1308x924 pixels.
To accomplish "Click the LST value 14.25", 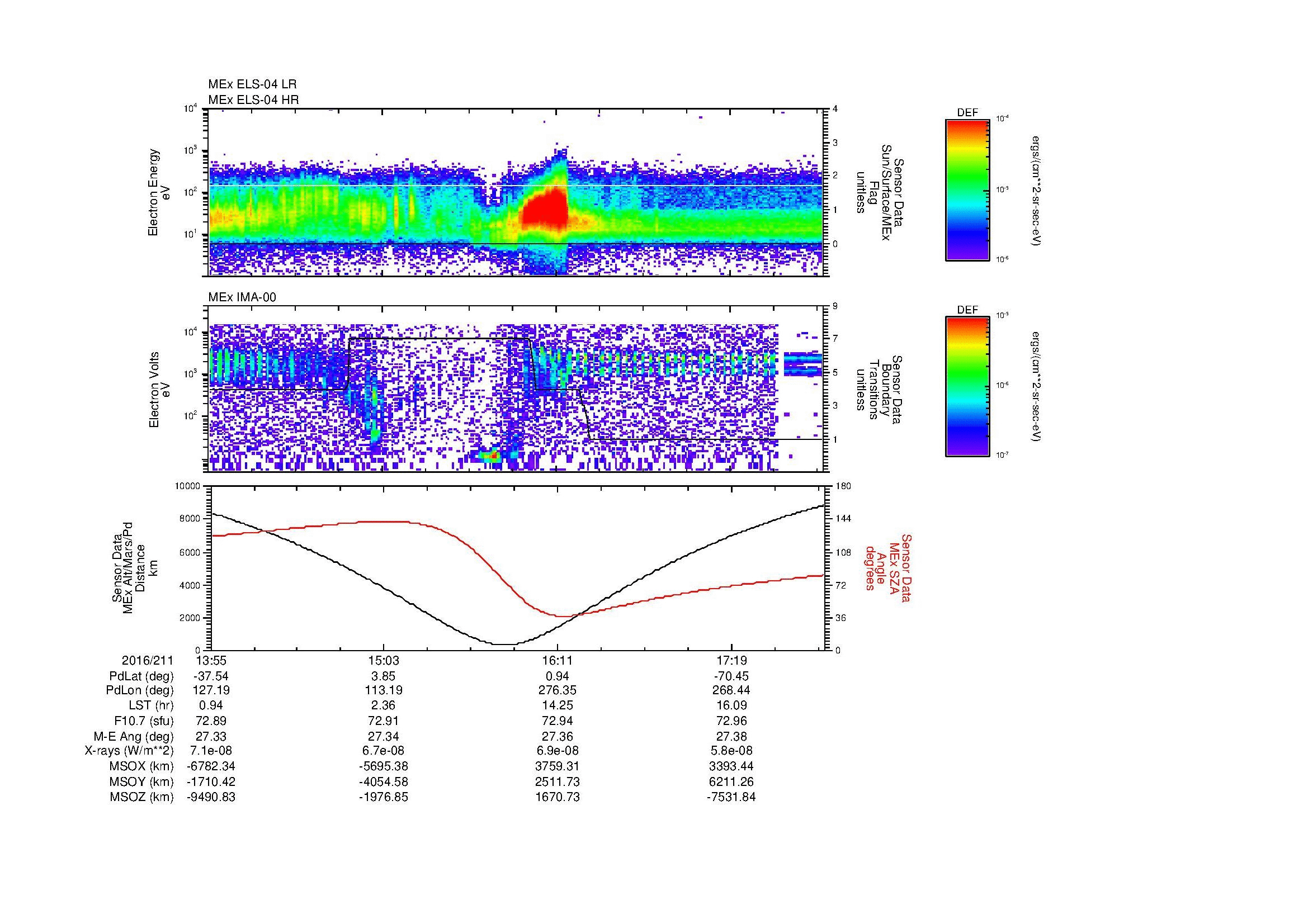I will pos(557,706).
